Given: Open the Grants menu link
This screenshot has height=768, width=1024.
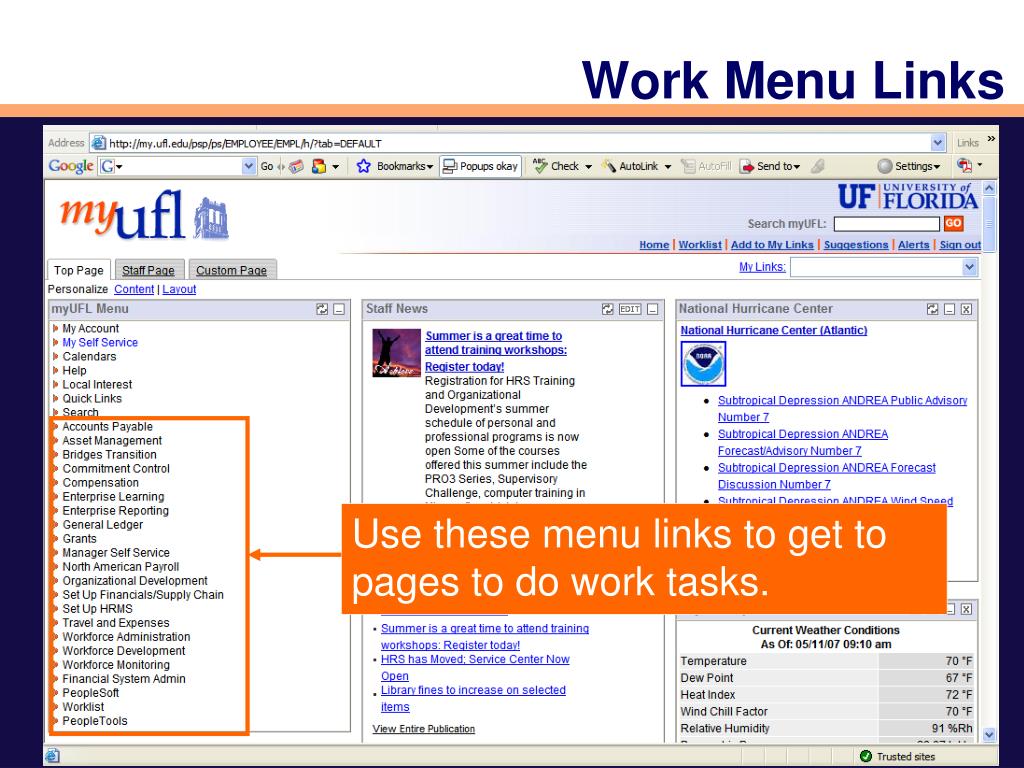Looking at the screenshot, I should click(79, 539).
